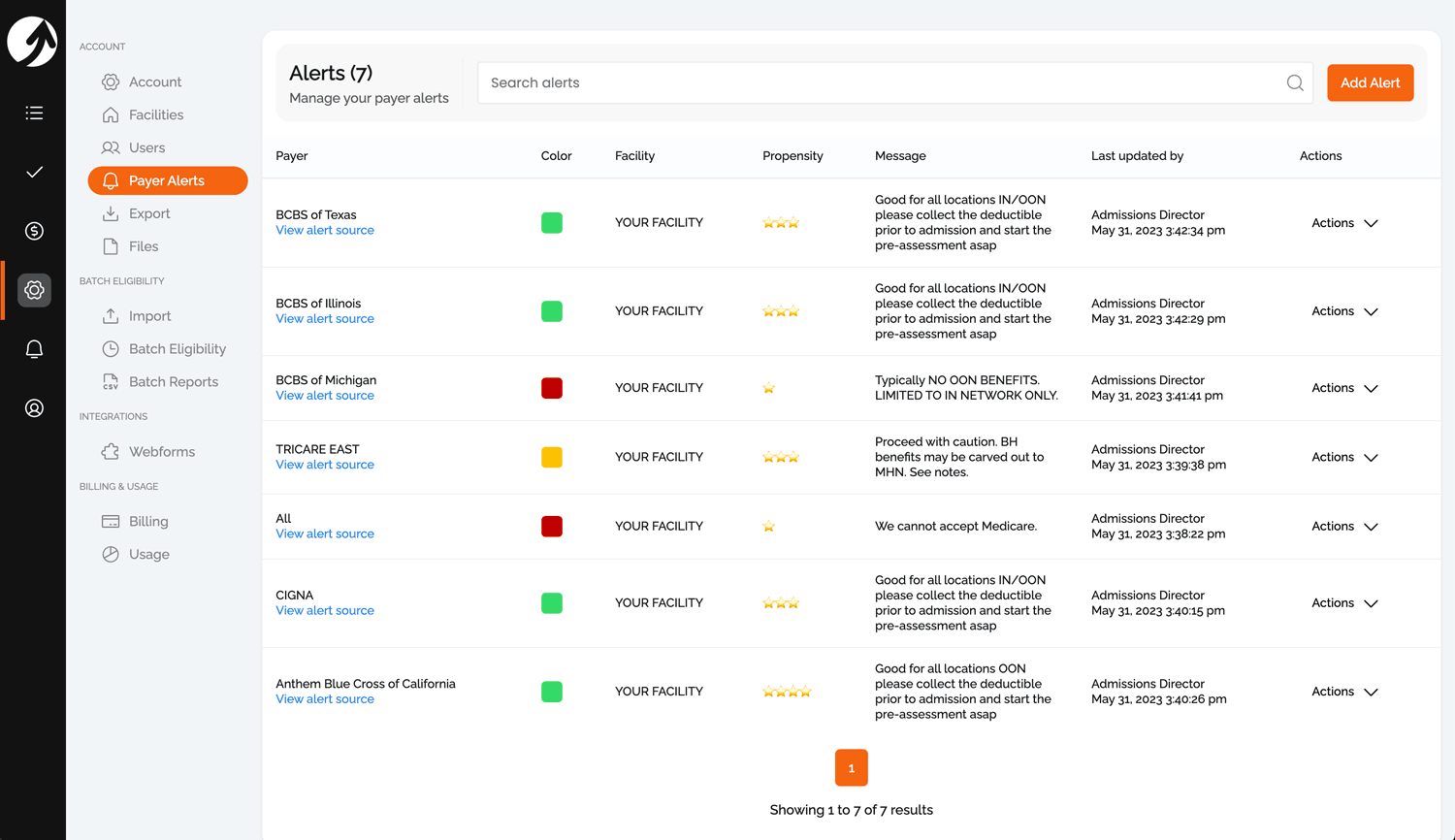Click the red color swatch for BCBS of Michigan
Image resolution: width=1455 pixels, height=840 pixels.
(x=552, y=388)
